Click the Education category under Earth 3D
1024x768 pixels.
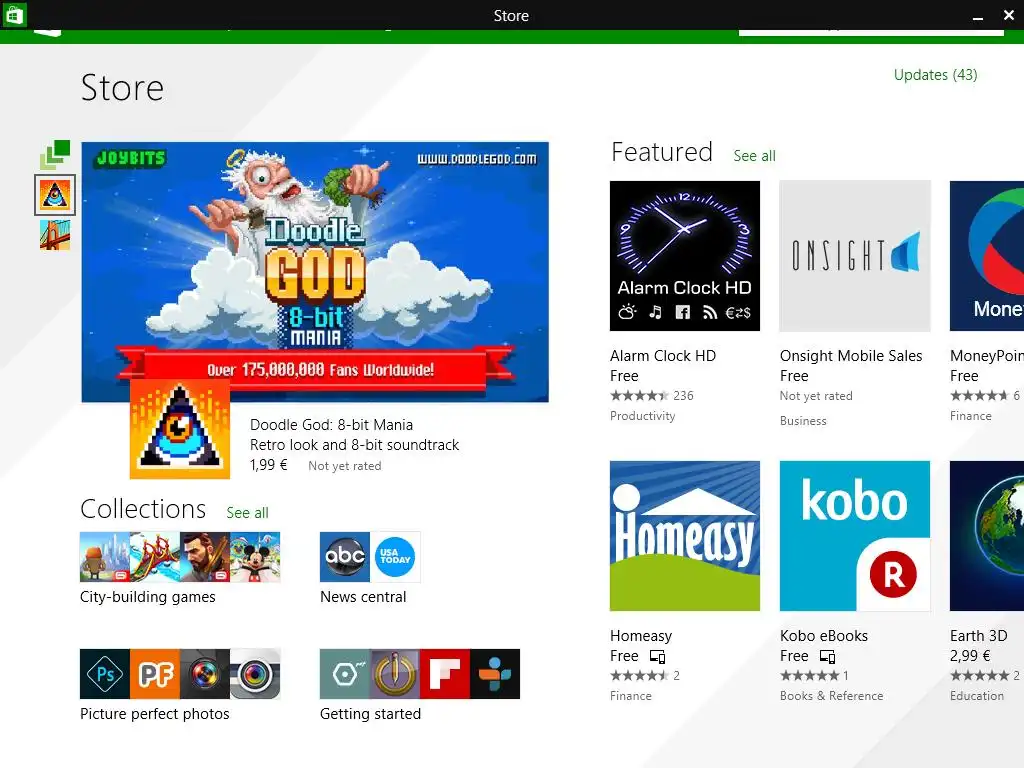(x=977, y=696)
